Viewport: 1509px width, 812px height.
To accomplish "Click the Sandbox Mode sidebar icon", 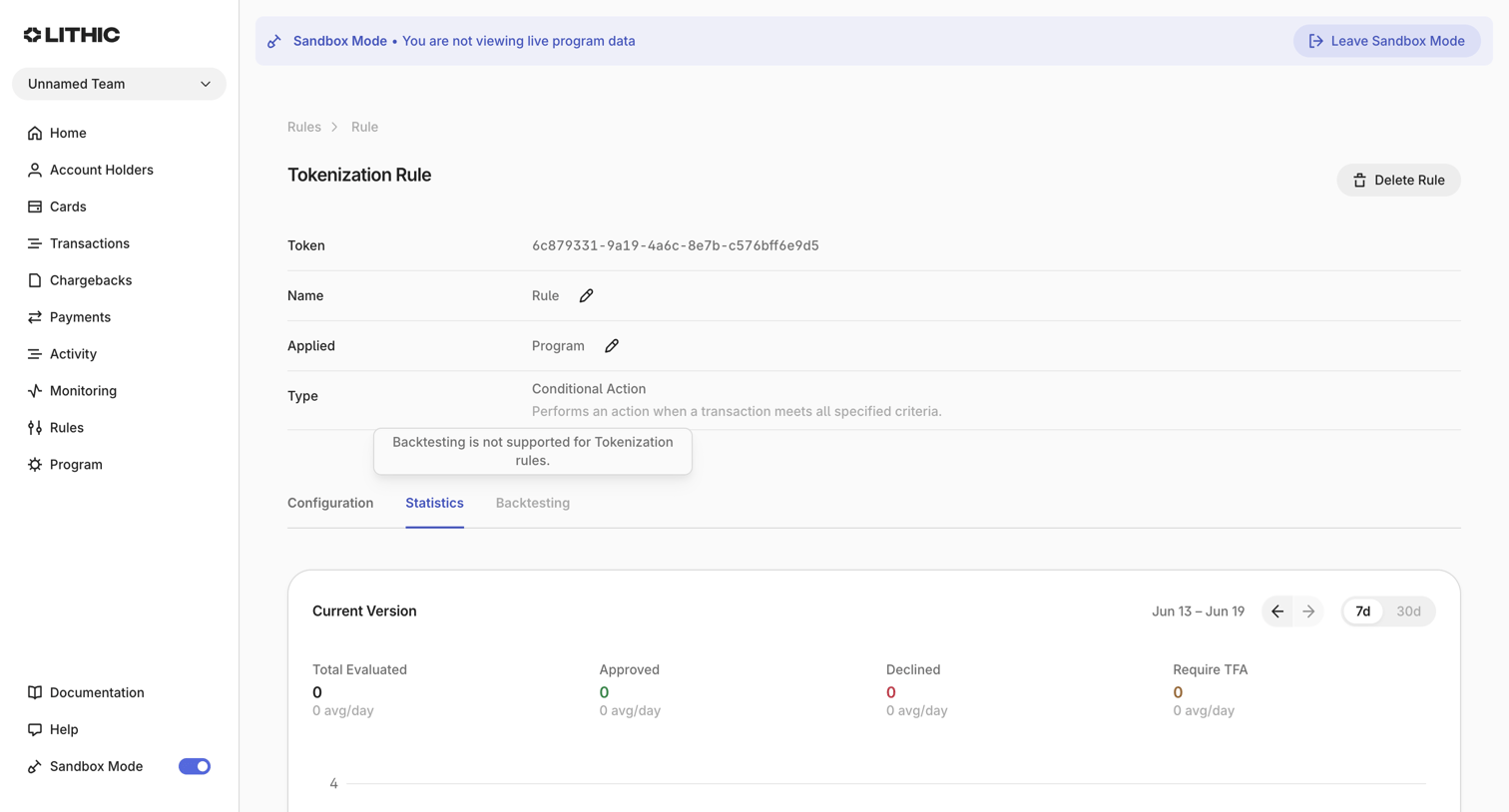I will tap(35, 766).
